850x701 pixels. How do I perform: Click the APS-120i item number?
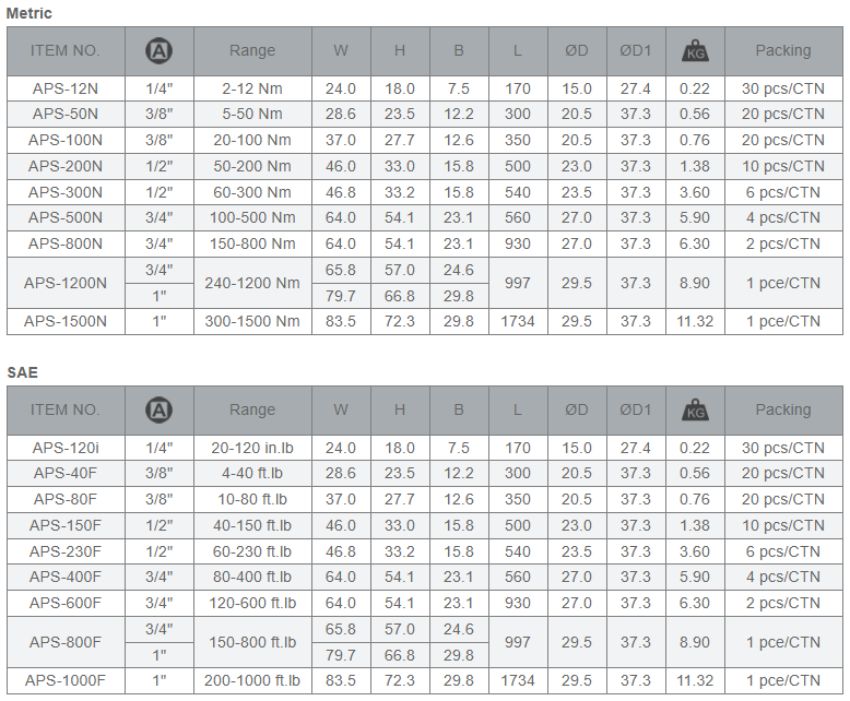pyautogui.click(x=65, y=447)
